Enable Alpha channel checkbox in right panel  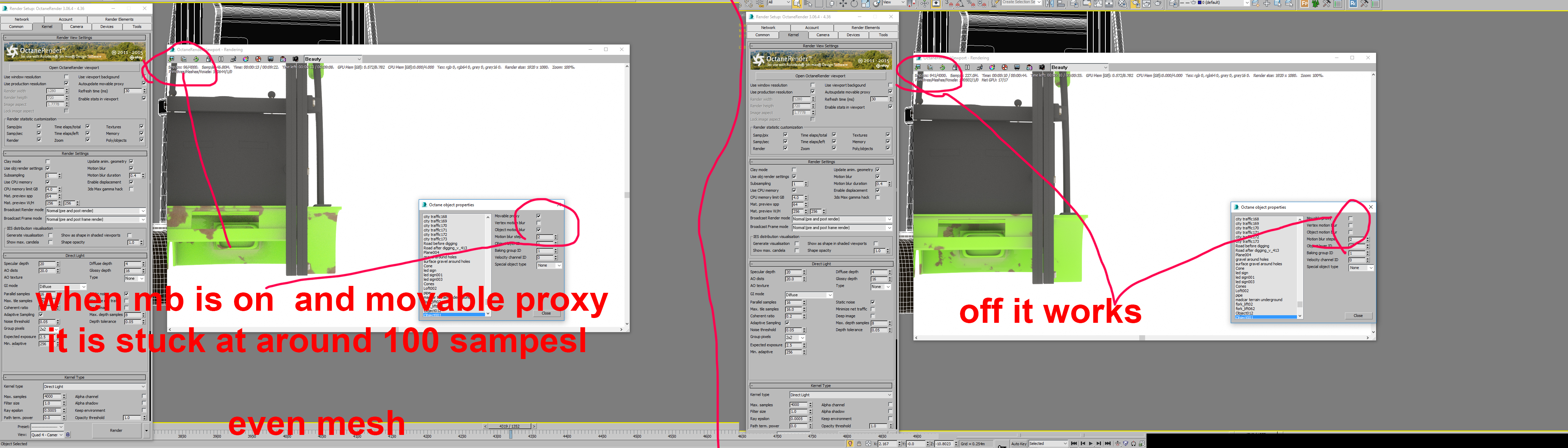pos(890,405)
